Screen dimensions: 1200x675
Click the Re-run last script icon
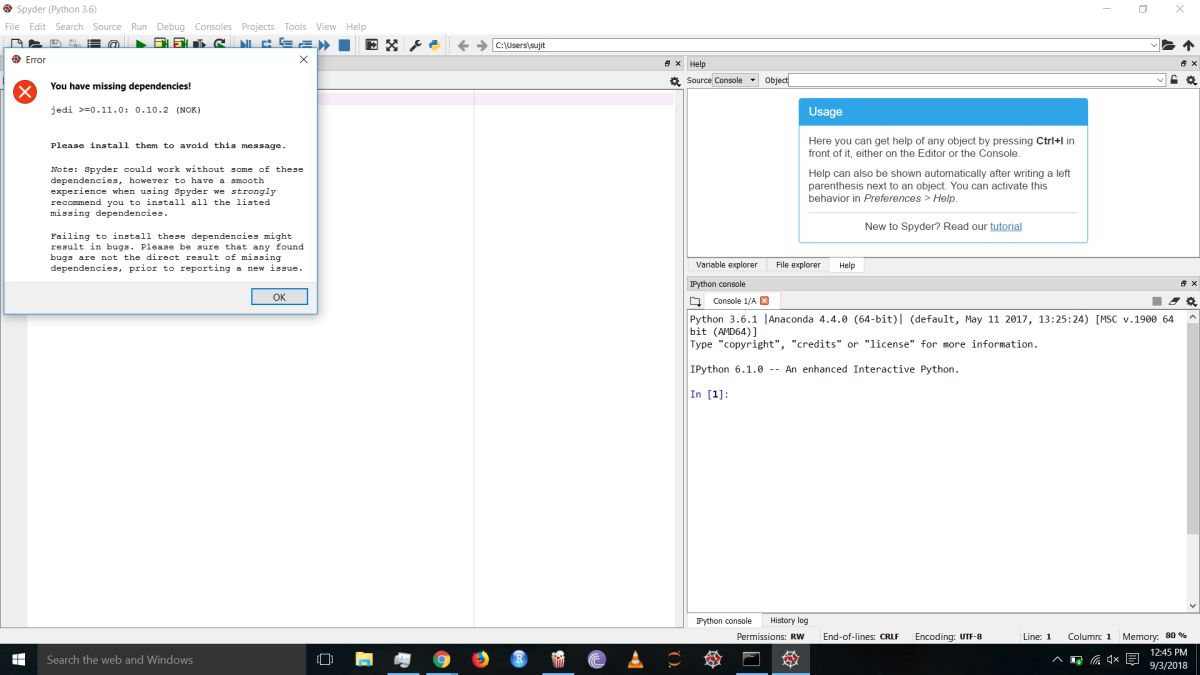219,45
